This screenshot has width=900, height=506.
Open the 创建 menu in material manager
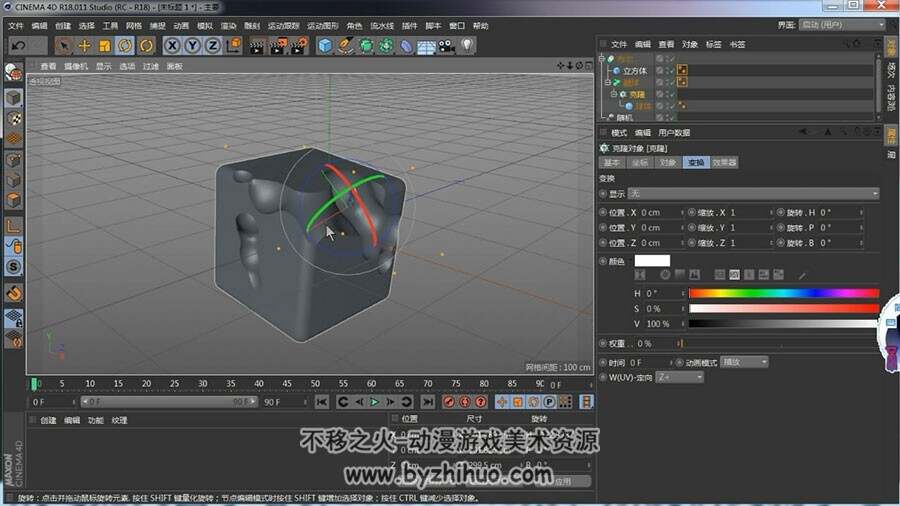coord(48,421)
